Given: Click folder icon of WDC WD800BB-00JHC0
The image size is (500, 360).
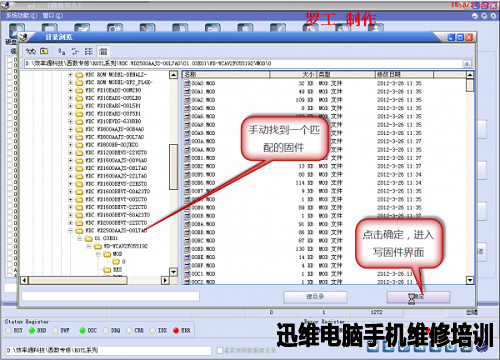Looking at the screenshot, I should (x=79, y=145).
